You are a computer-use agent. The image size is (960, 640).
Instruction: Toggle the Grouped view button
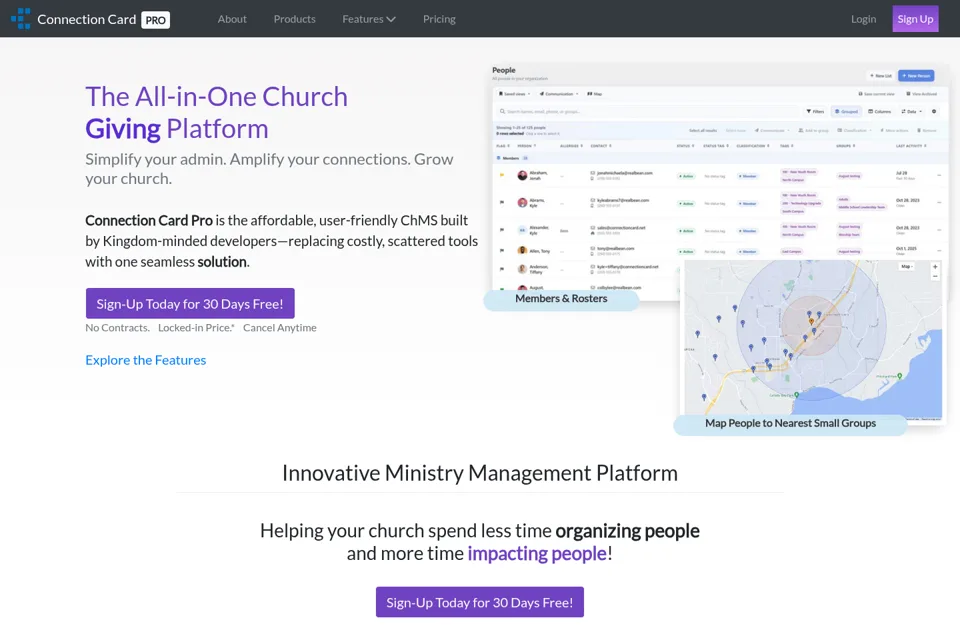coord(846,111)
